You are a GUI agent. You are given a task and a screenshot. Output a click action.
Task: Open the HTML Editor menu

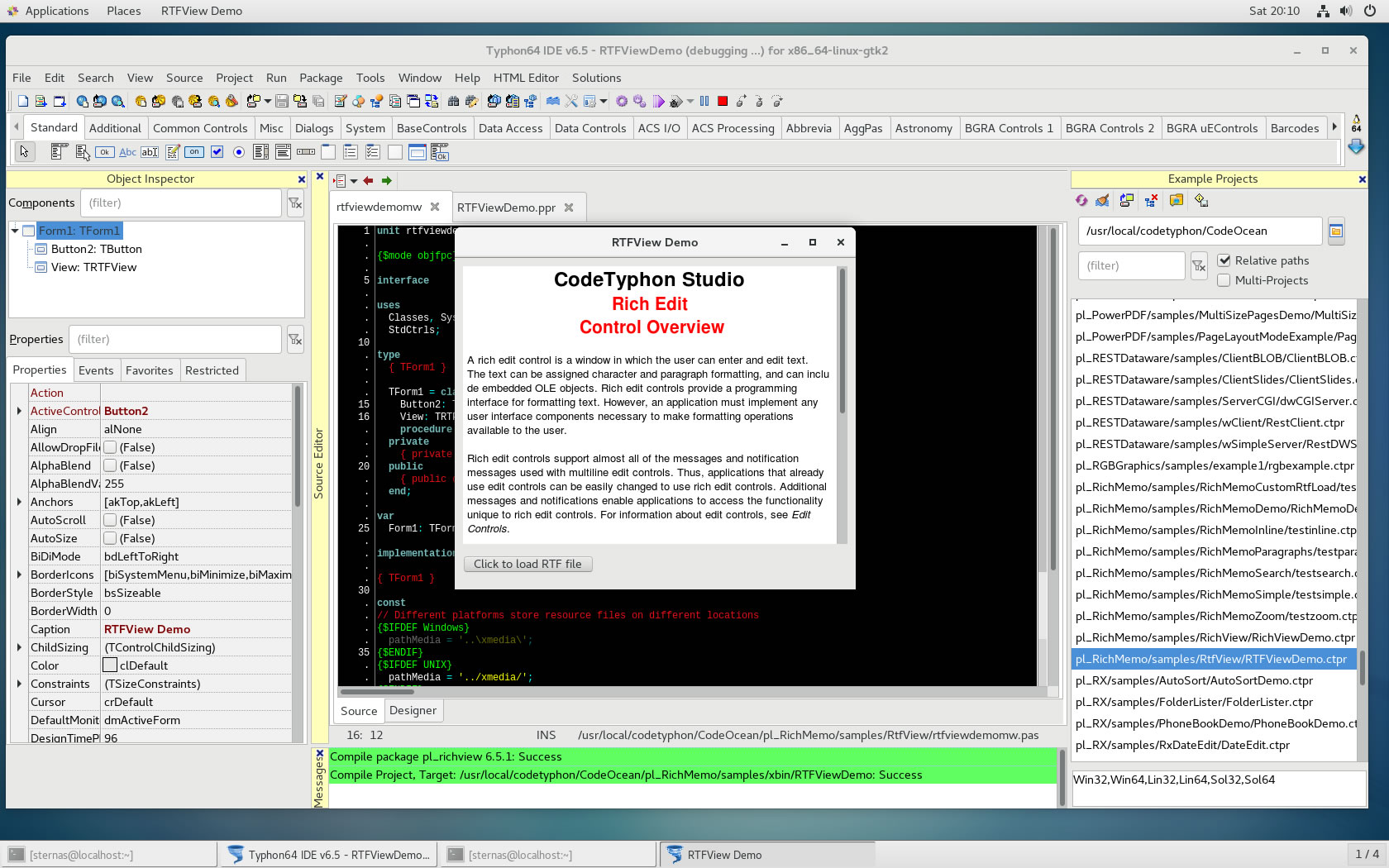(x=526, y=78)
